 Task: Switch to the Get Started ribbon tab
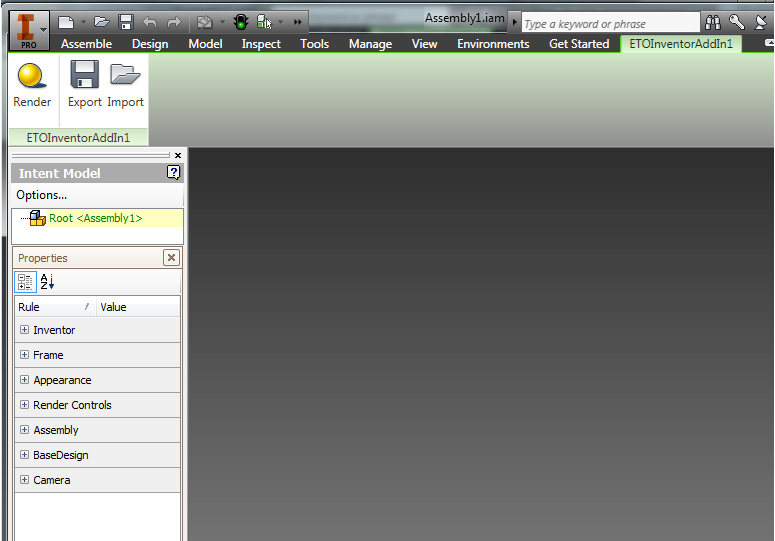(579, 44)
